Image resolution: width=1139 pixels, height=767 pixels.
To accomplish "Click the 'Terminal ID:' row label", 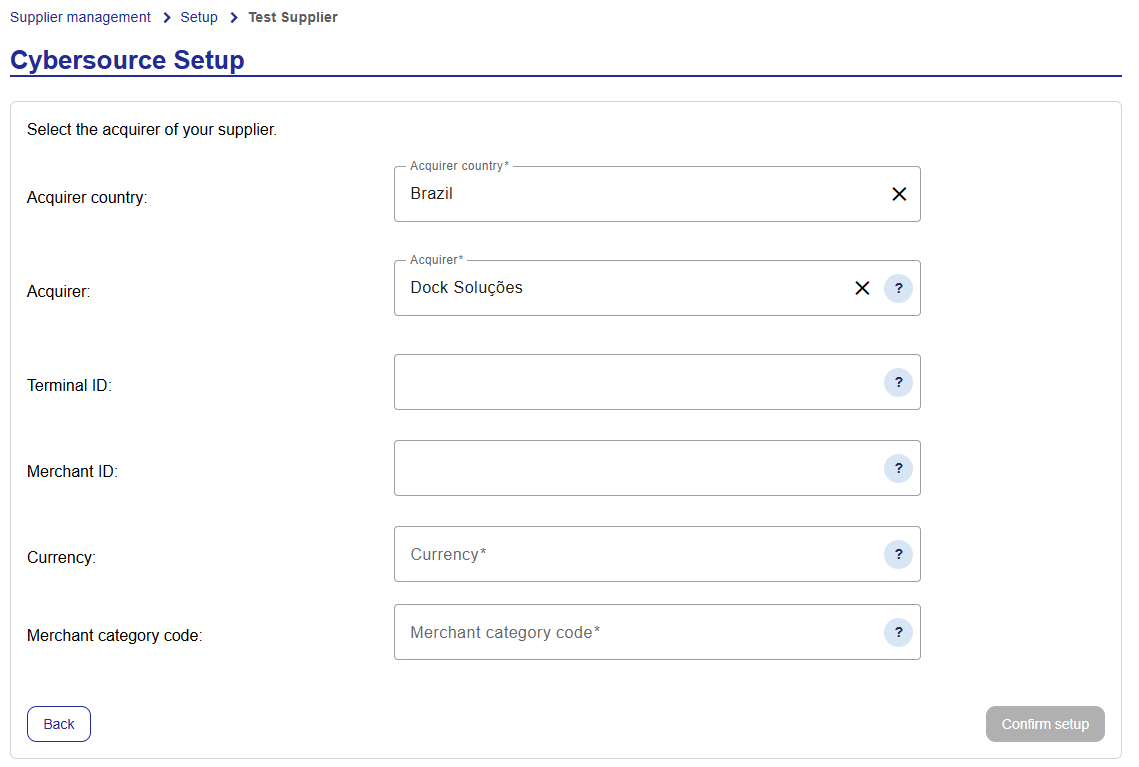I will pos(69,386).
